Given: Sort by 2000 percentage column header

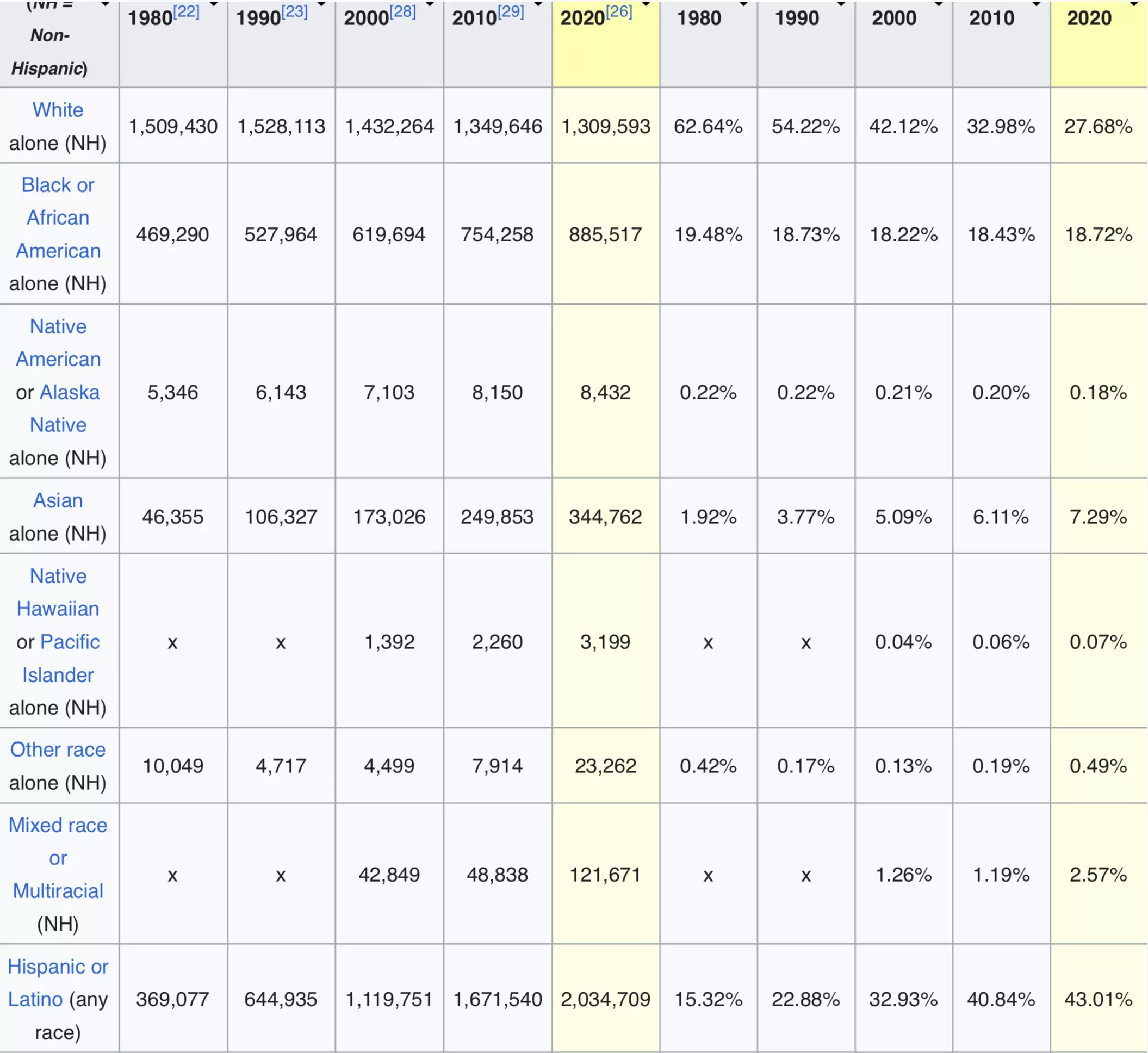Looking at the screenshot, I should (904, 44).
